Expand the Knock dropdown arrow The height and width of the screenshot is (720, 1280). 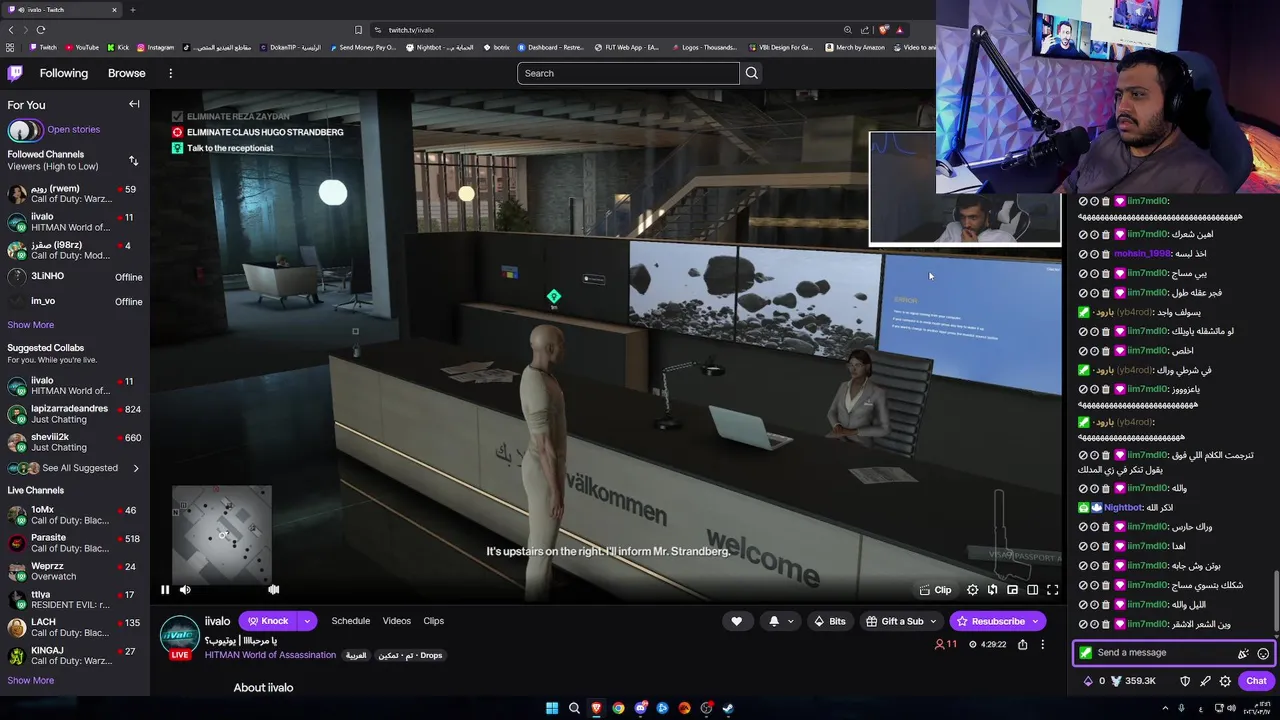(x=307, y=621)
